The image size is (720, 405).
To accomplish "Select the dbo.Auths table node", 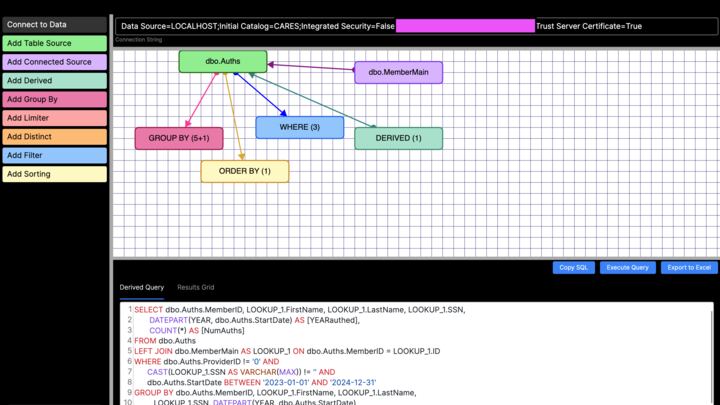I will pyautogui.click(x=223, y=61).
